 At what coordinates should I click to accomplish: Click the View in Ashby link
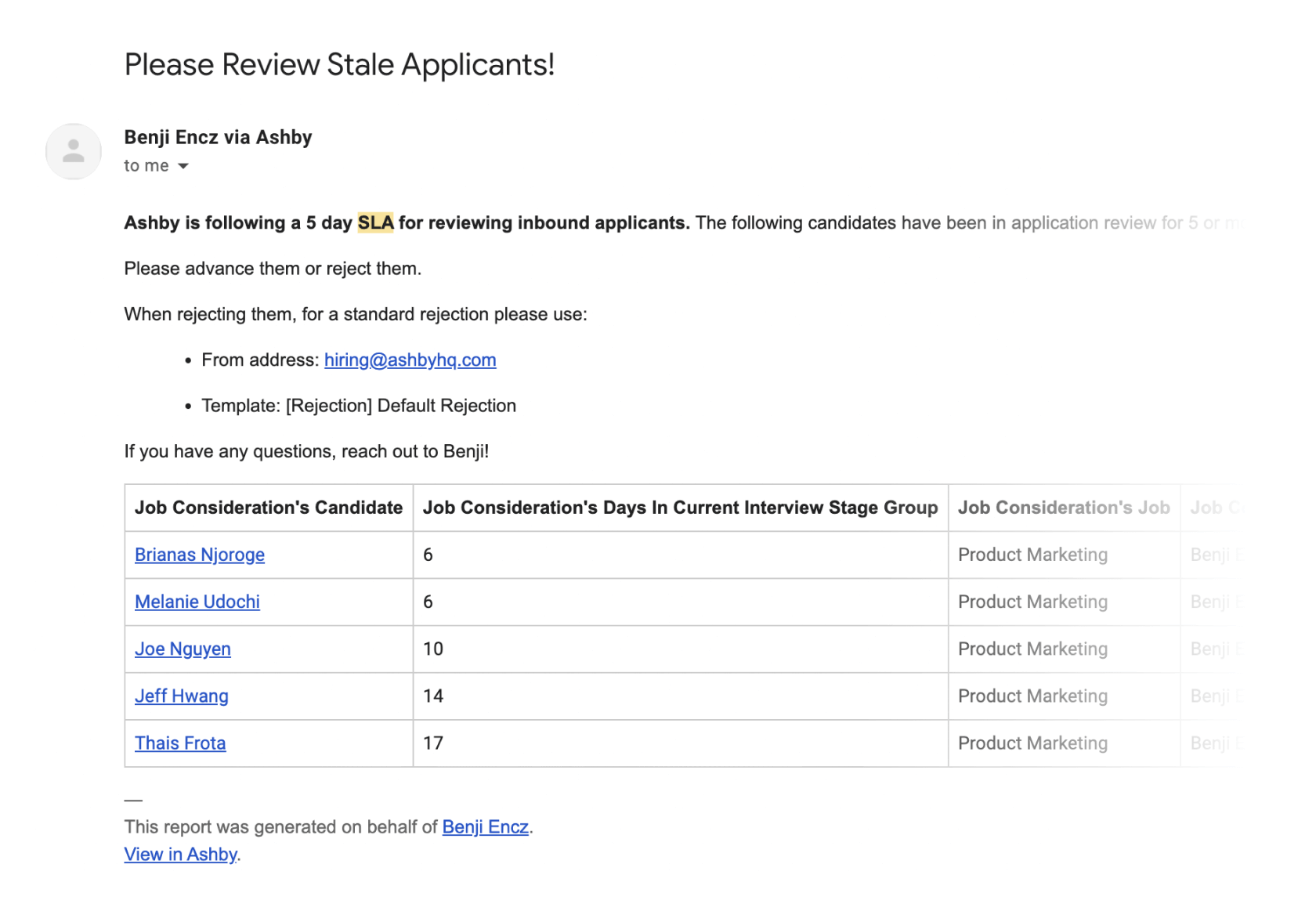click(181, 855)
